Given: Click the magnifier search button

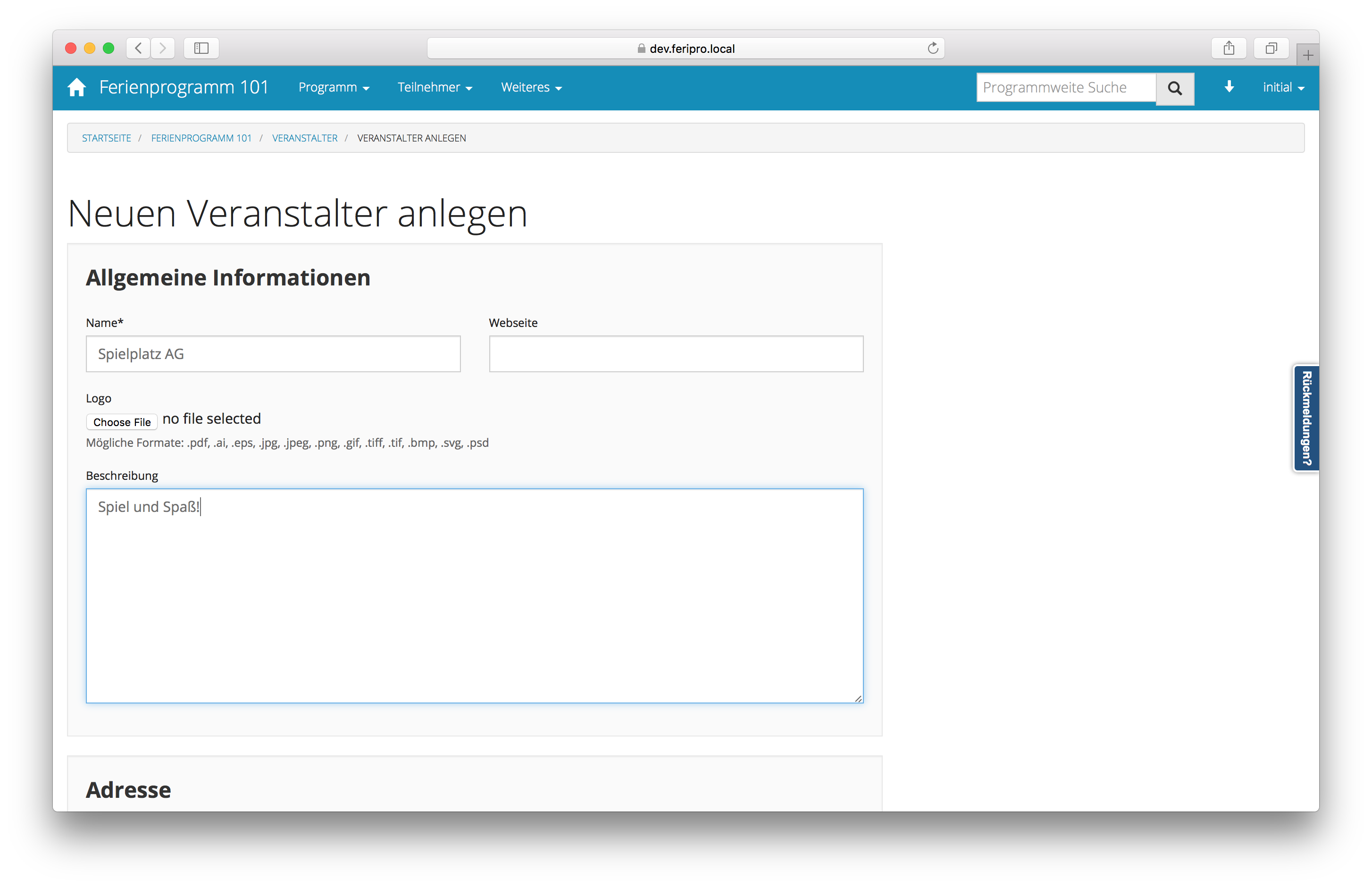Looking at the screenshot, I should point(1174,88).
